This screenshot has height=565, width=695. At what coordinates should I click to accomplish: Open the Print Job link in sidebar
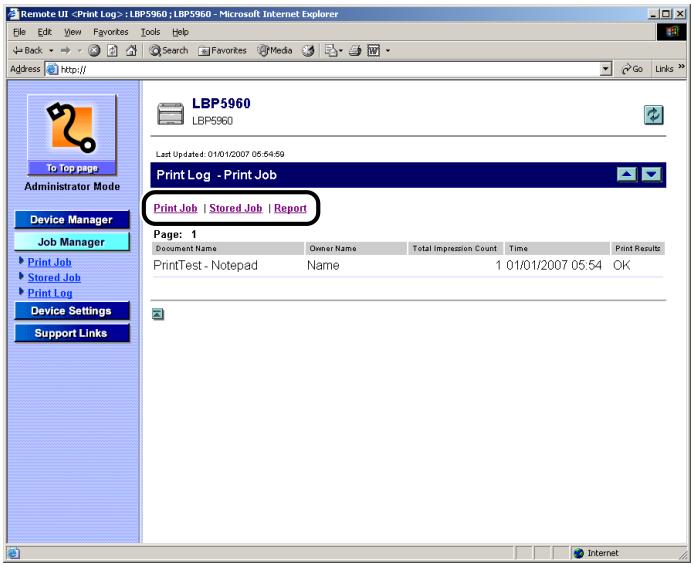point(49,262)
